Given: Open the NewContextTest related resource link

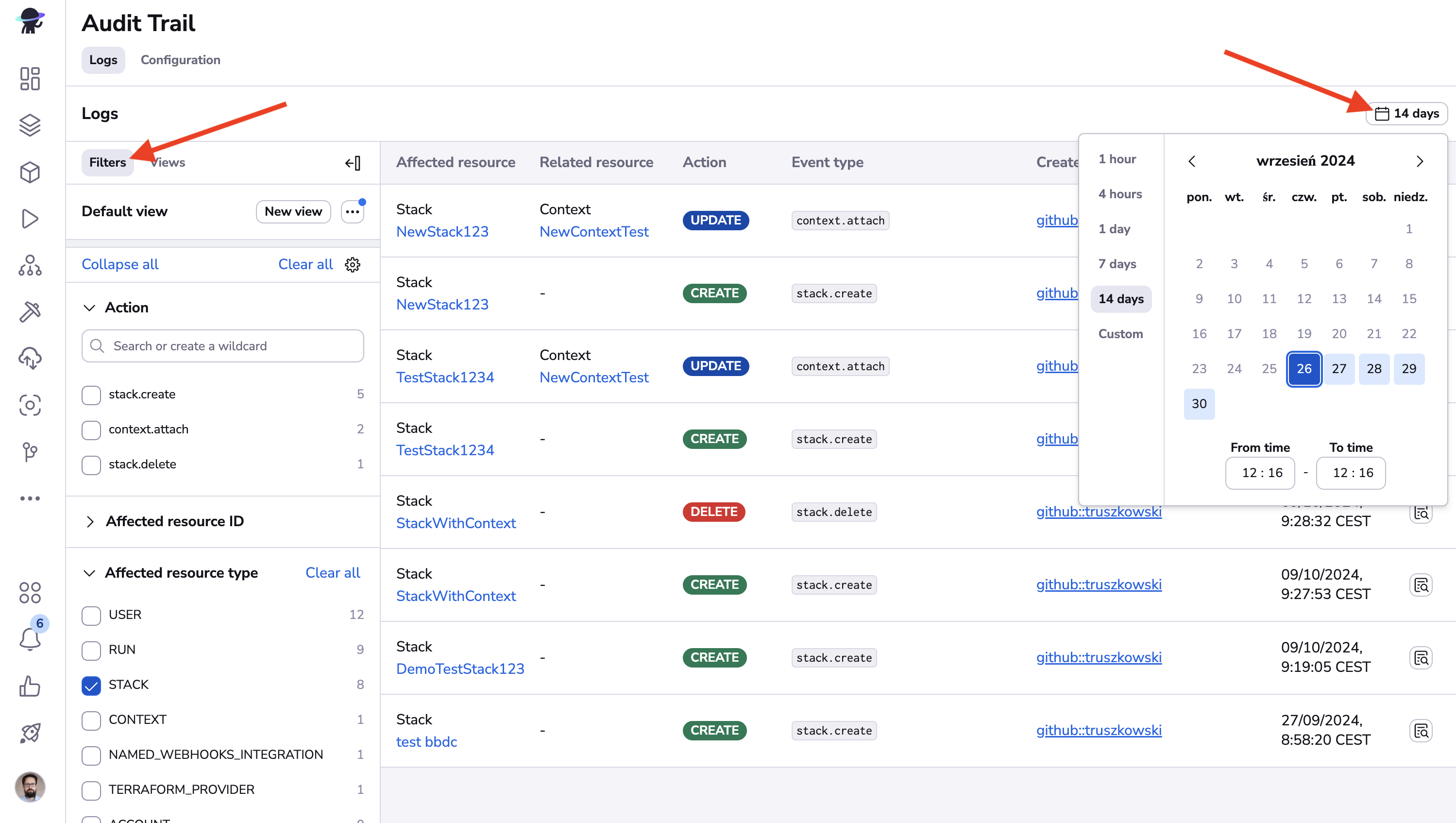Looking at the screenshot, I should (x=593, y=232).
